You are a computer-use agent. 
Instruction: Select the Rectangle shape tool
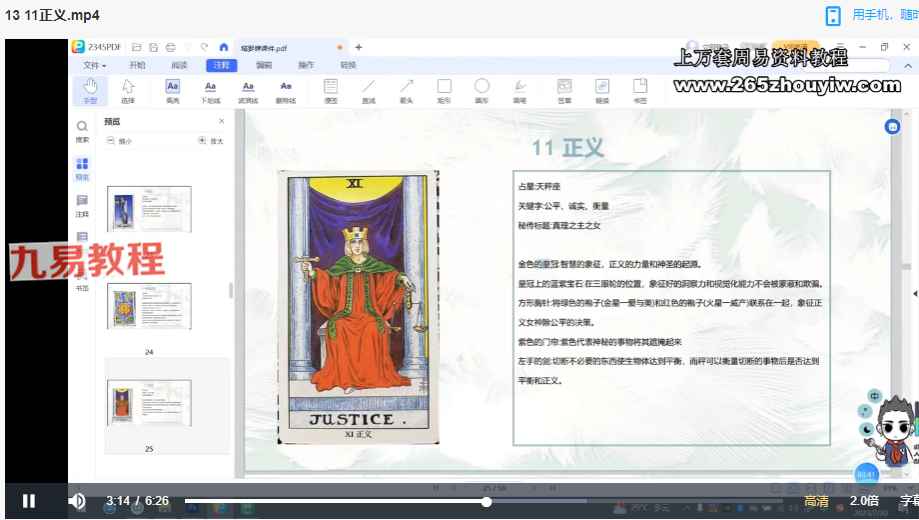pos(444,91)
